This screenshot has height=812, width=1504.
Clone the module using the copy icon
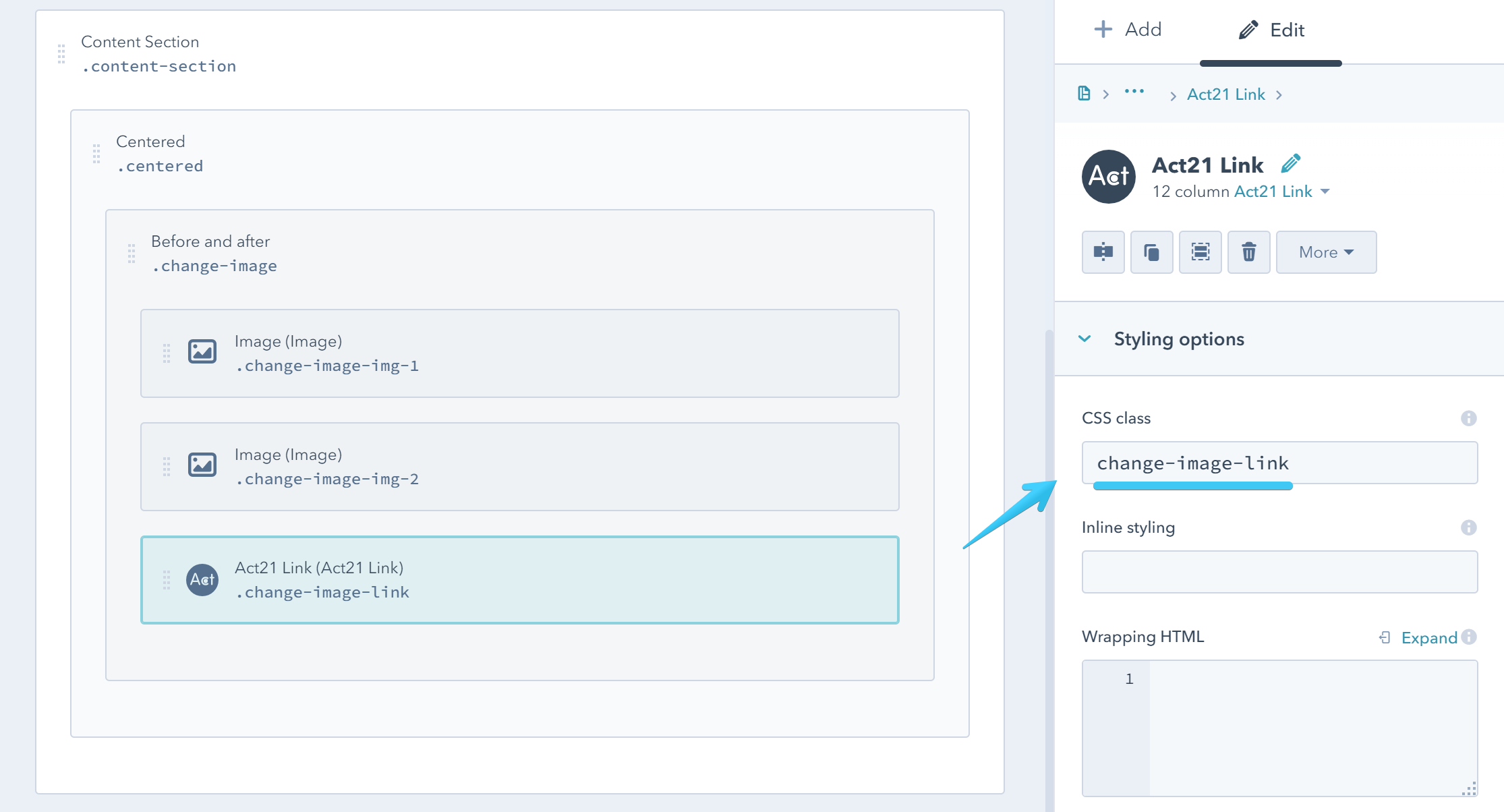click(1151, 252)
